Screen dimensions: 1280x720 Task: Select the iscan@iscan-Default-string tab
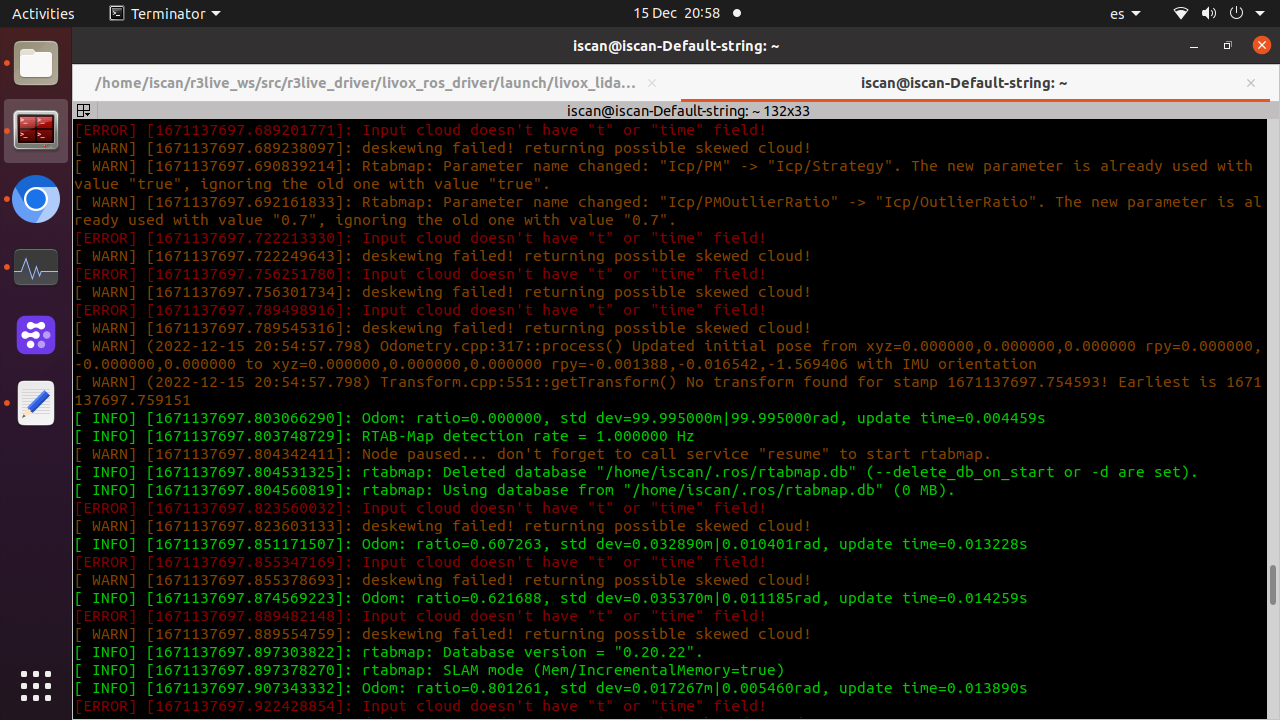(963, 83)
